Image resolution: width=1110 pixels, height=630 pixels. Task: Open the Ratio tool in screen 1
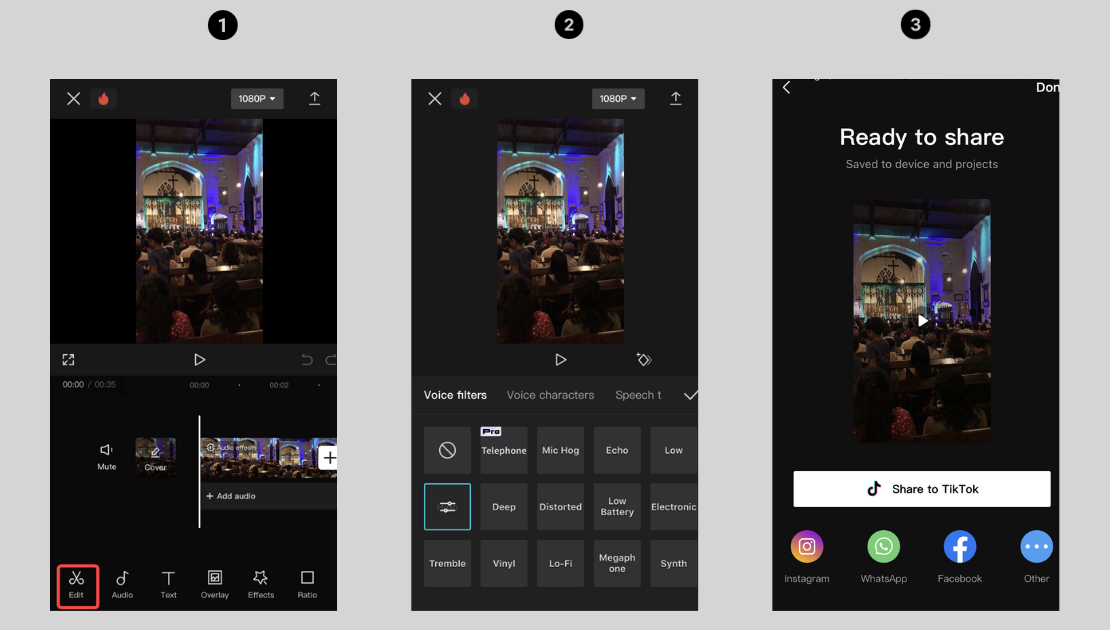point(307,585)
